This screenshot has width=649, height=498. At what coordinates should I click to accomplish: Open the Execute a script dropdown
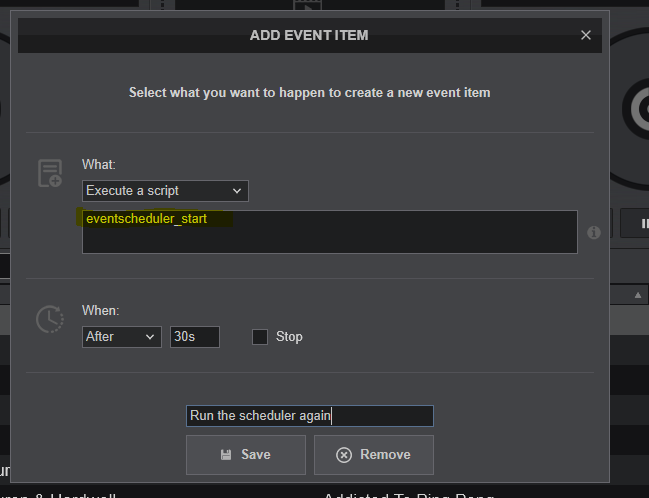(x=165, y=190)
